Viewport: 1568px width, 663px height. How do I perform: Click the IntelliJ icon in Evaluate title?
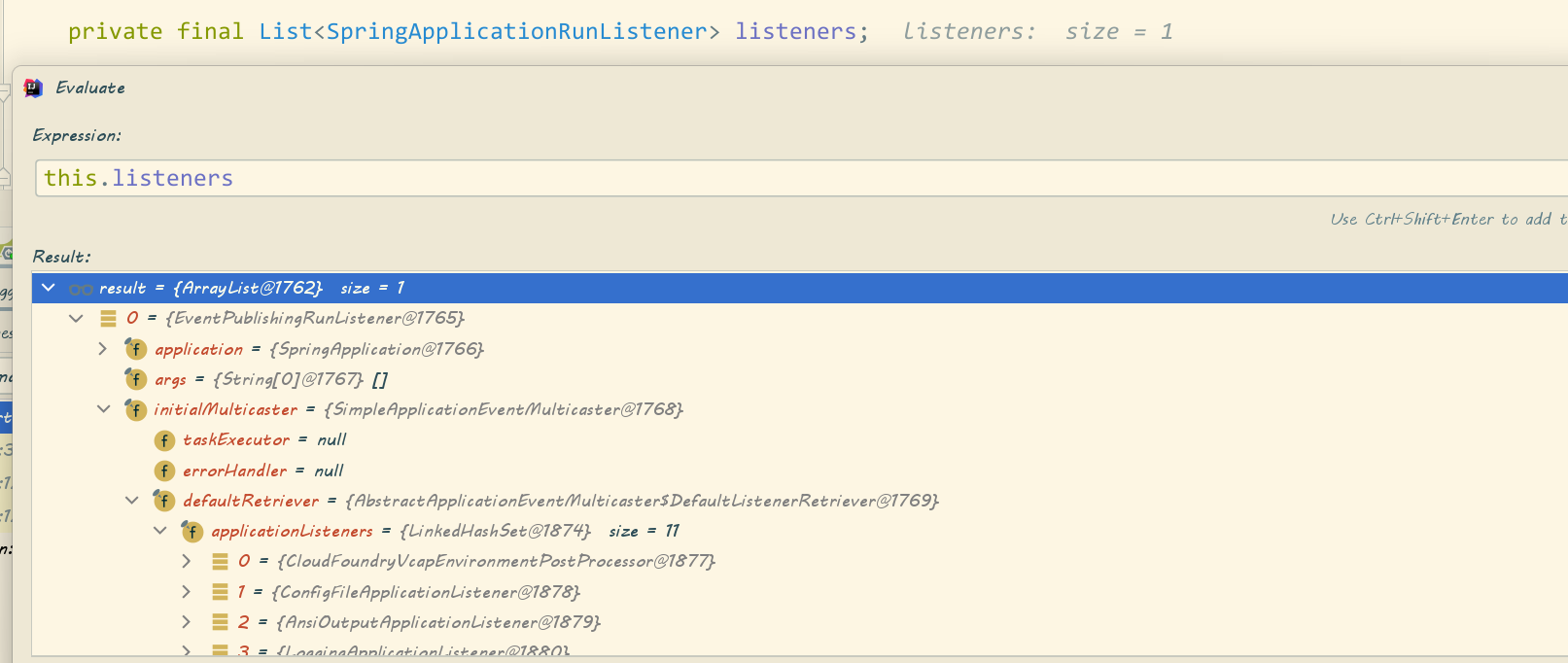point(33,87)
